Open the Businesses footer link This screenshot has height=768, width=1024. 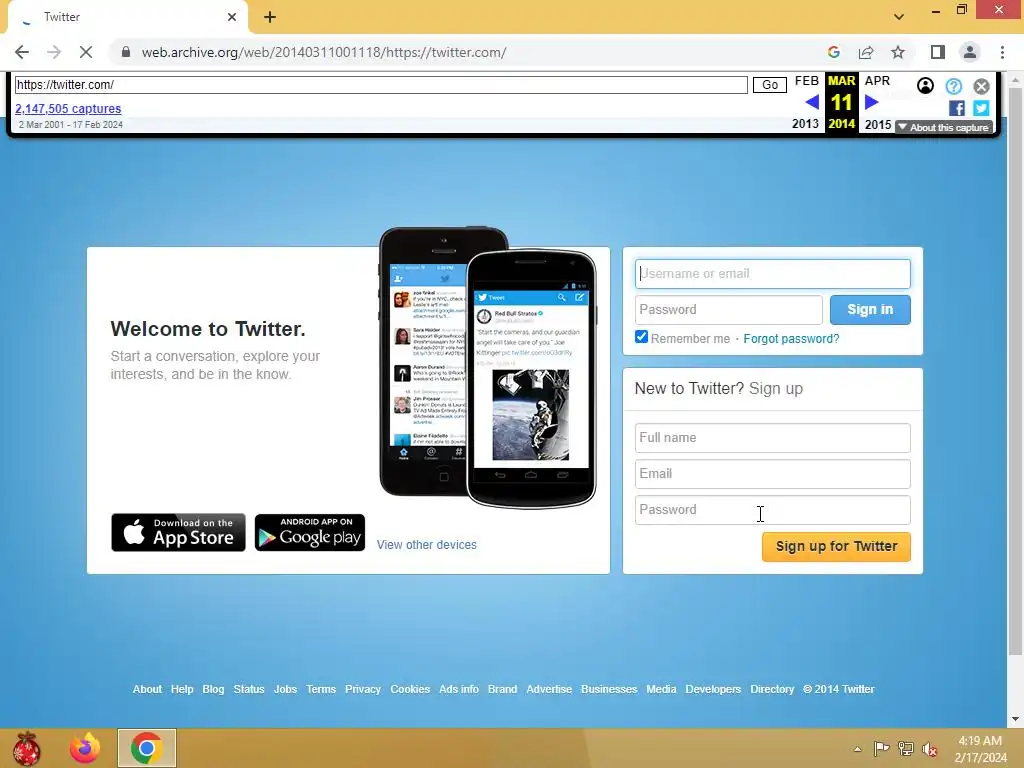tap(609, 689)
